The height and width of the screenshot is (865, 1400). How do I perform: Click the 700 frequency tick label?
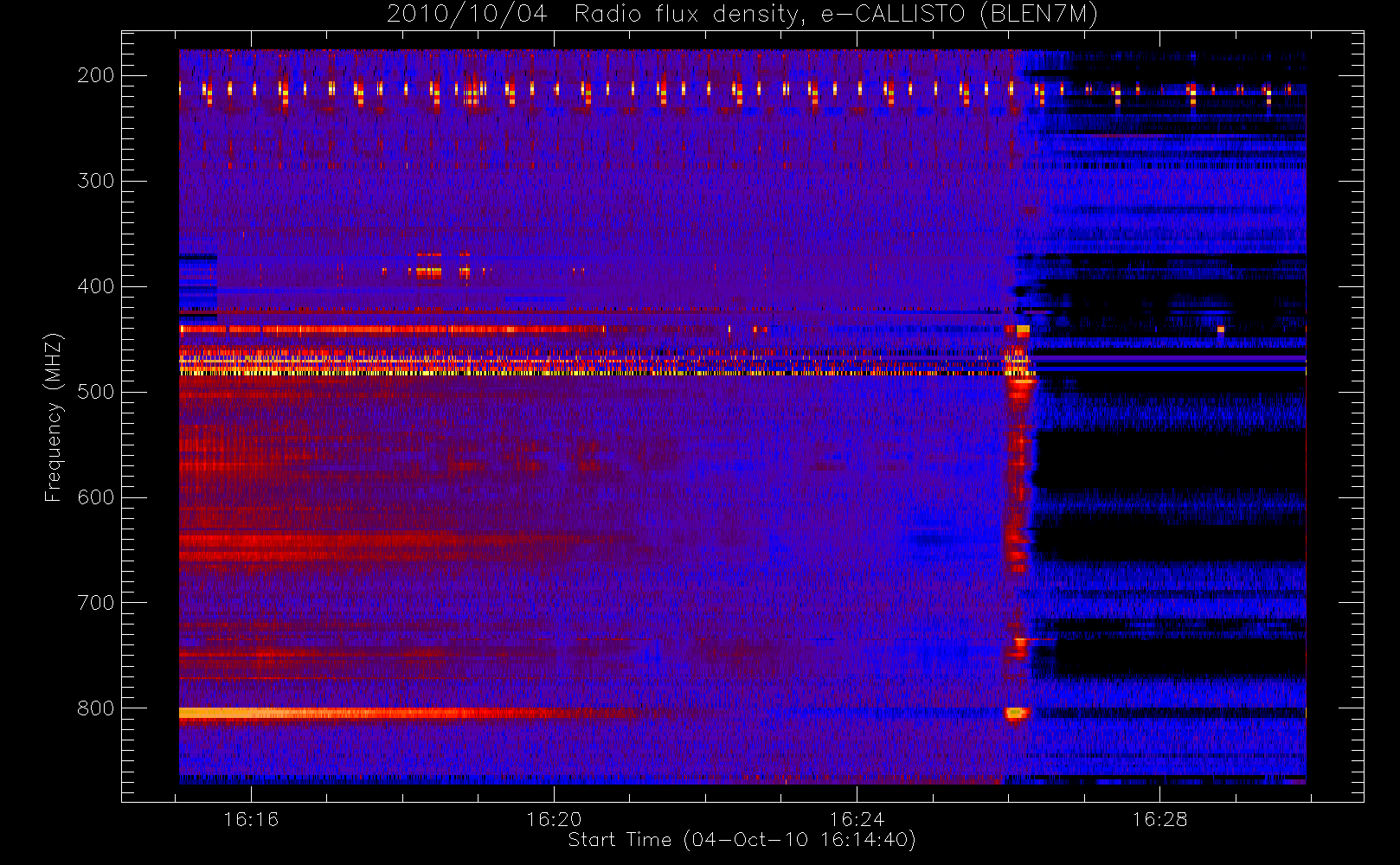click(95, 603)
